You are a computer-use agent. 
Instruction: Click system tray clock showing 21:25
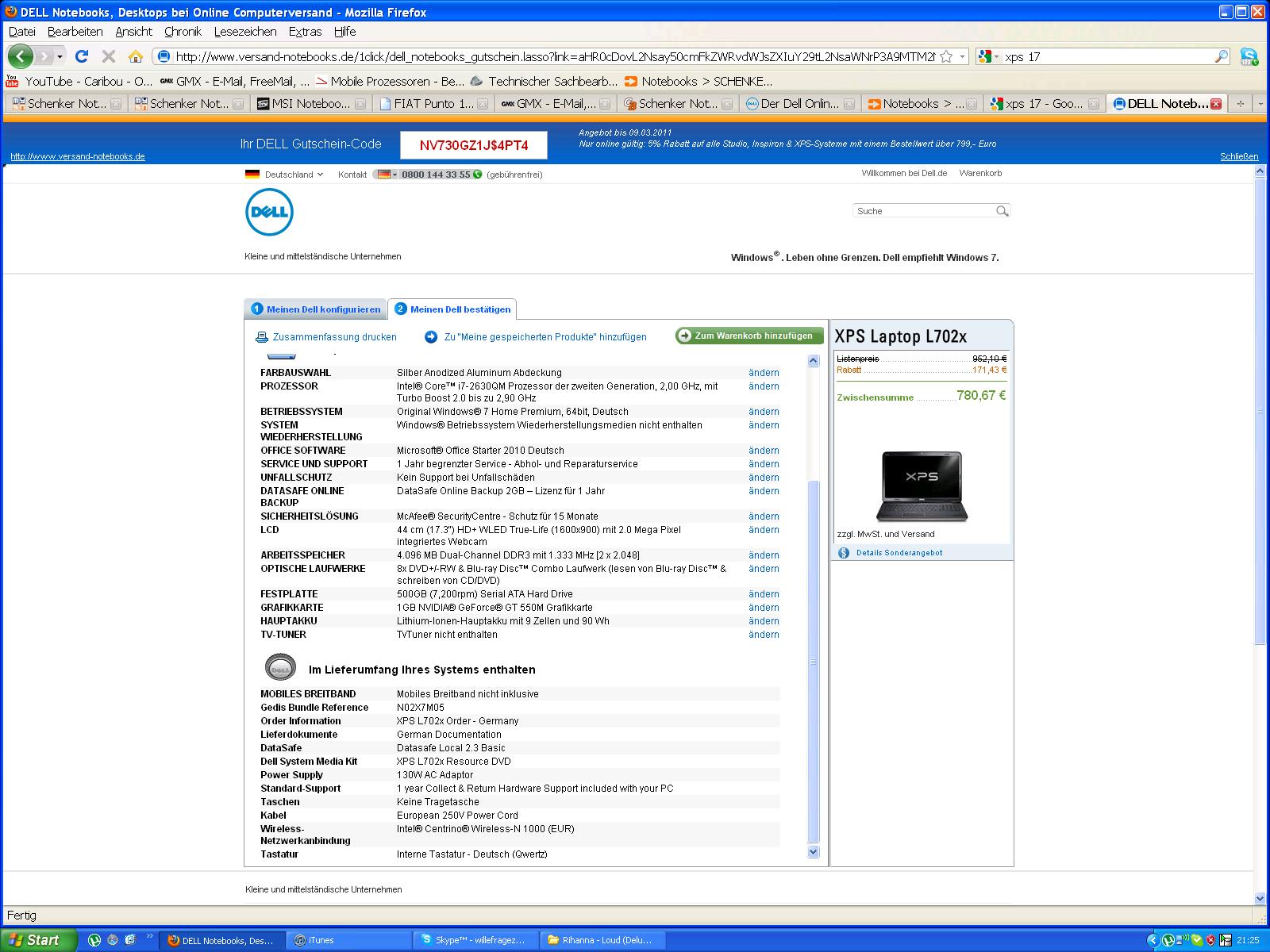tap(1248, 941)
